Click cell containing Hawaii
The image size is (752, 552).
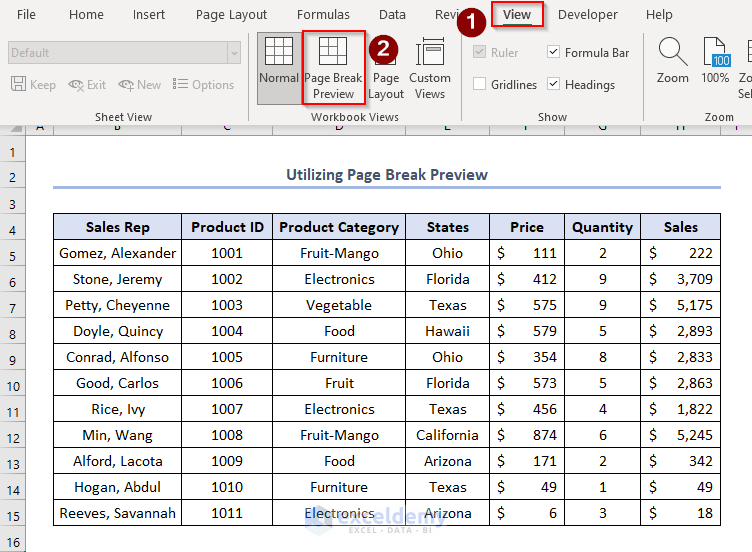pos(447,331)
